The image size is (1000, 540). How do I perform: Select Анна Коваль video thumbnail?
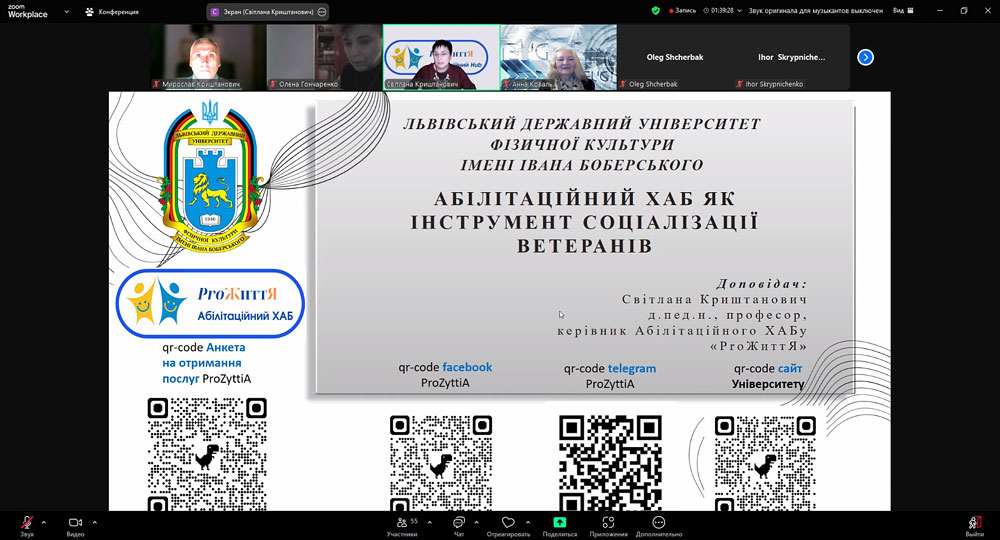coord(559,57)
